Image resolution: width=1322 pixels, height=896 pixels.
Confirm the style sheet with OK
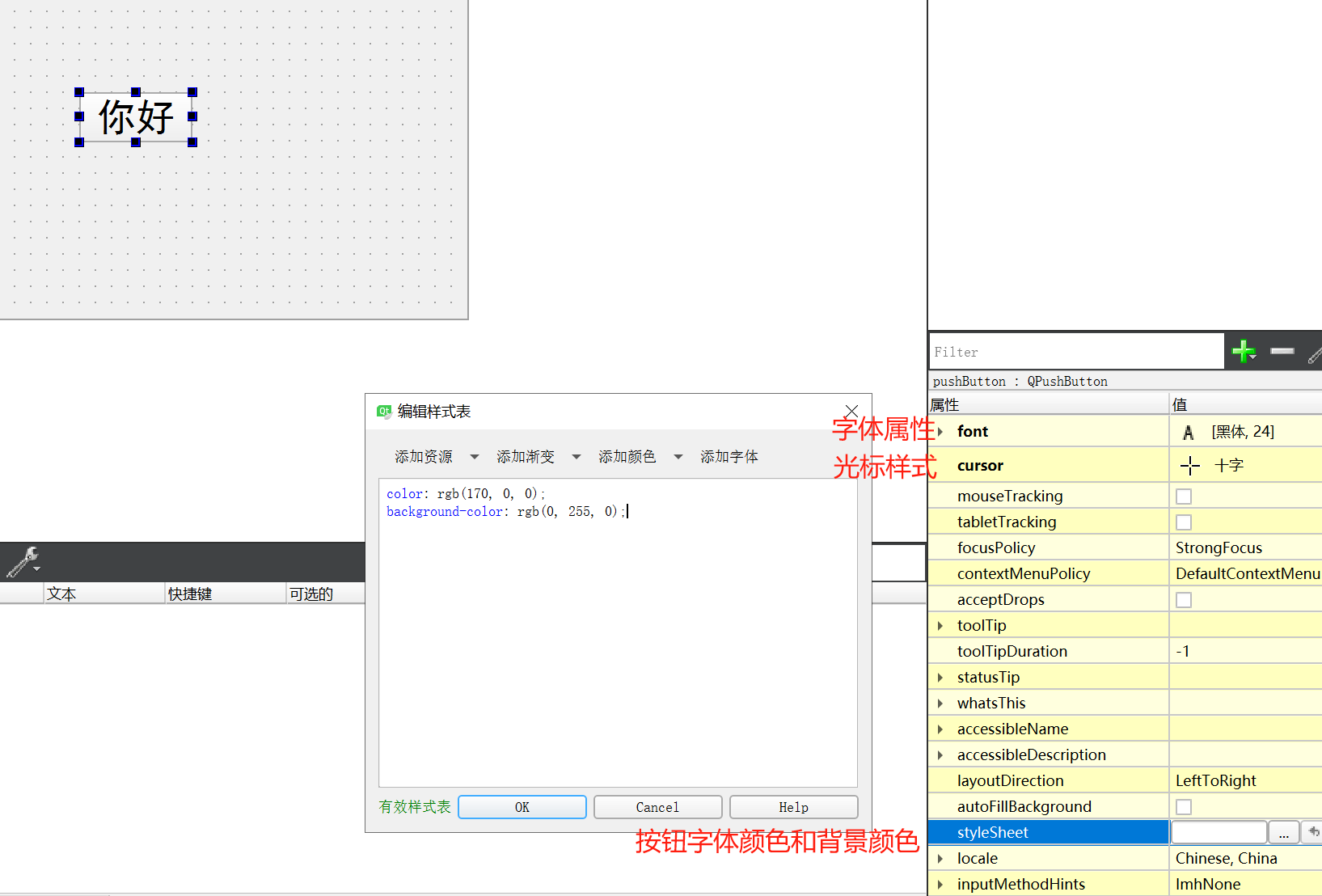522,807
